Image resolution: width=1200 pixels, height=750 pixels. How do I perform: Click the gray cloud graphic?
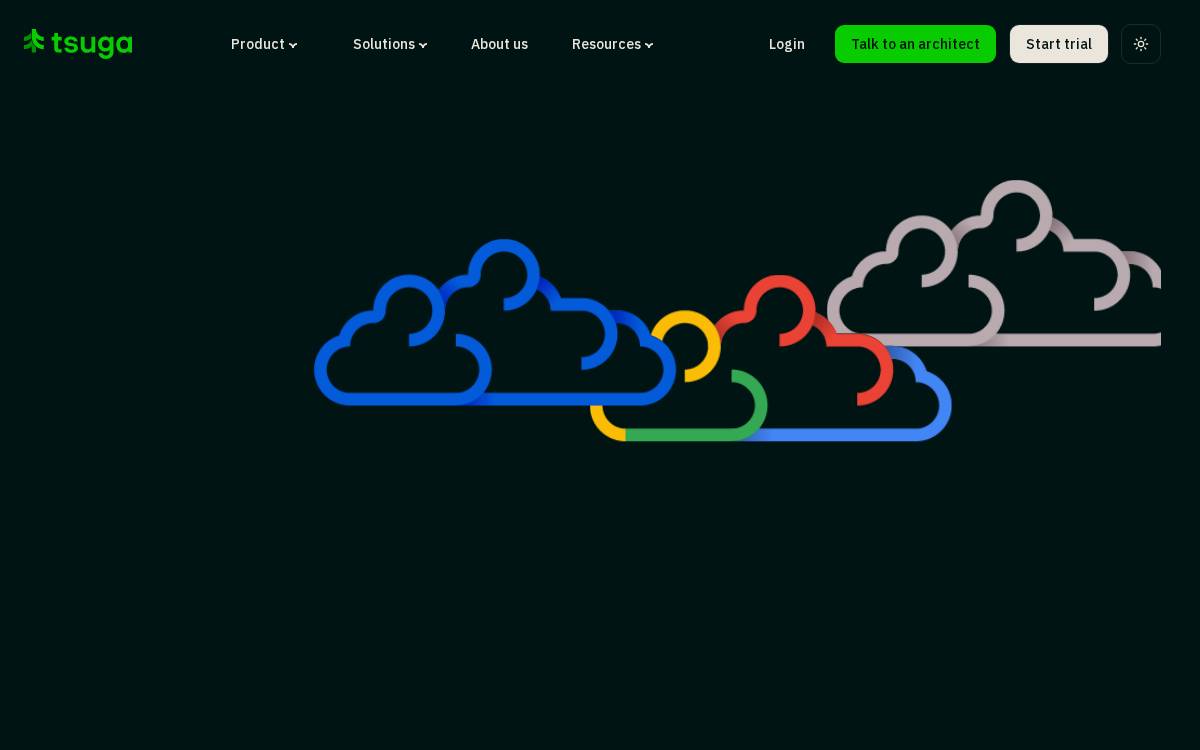(994, 263)
